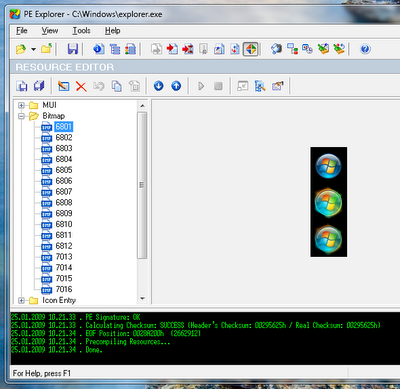Viewport: 400px width, 389px height.
Task: Expand the Icon Entry folder node
Action: [x=21, y=300]
